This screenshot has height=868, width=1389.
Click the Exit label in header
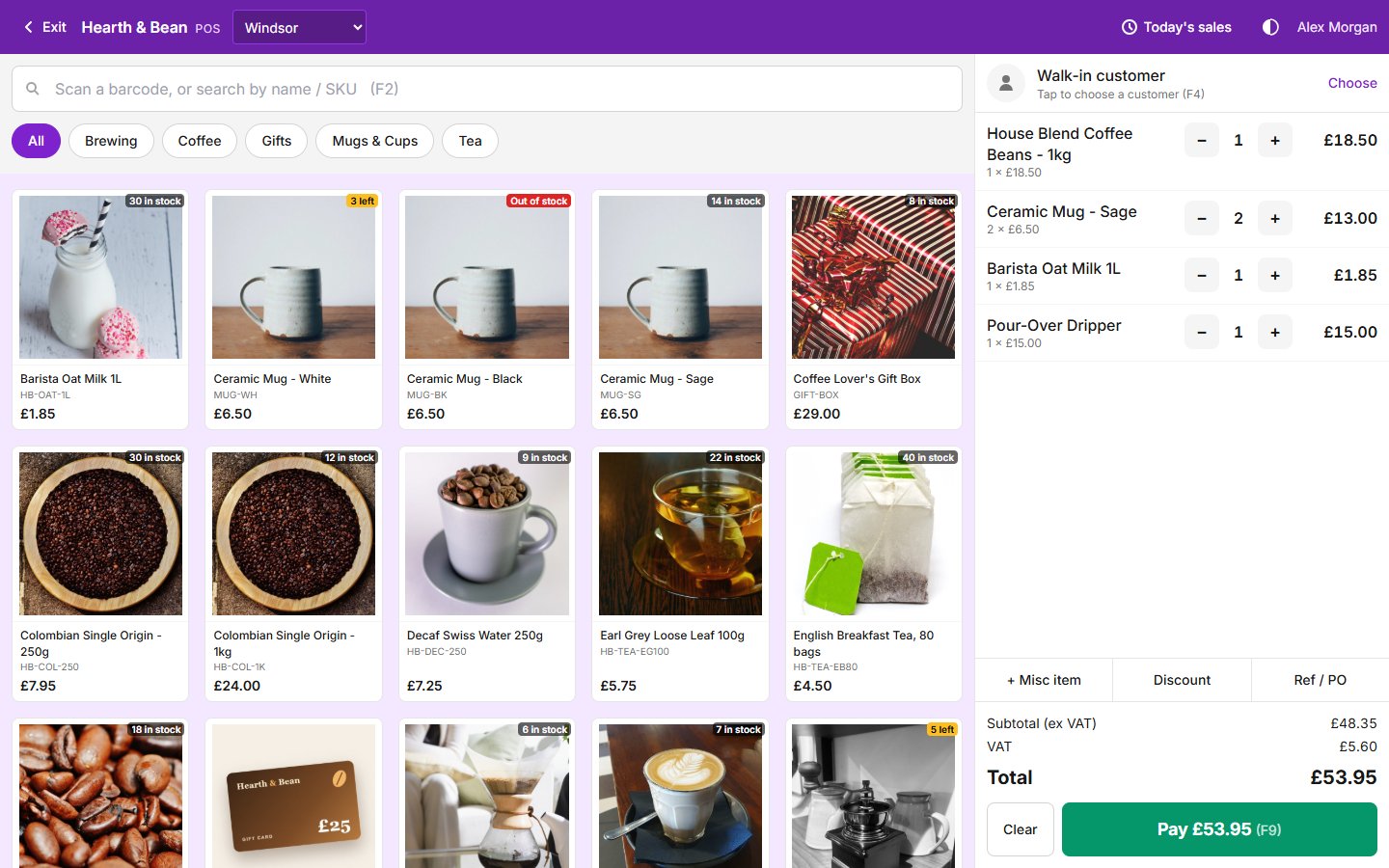tap(54, 27)
